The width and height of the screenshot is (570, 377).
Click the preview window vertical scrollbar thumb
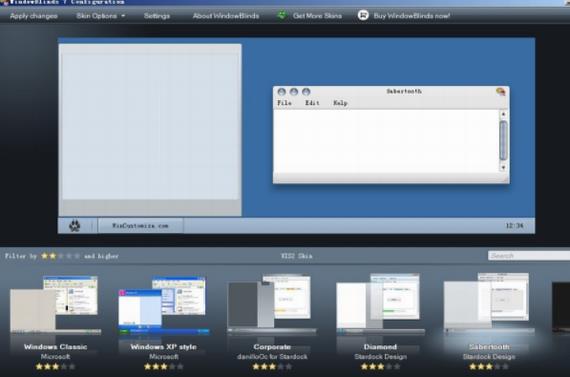click(503, 141)
